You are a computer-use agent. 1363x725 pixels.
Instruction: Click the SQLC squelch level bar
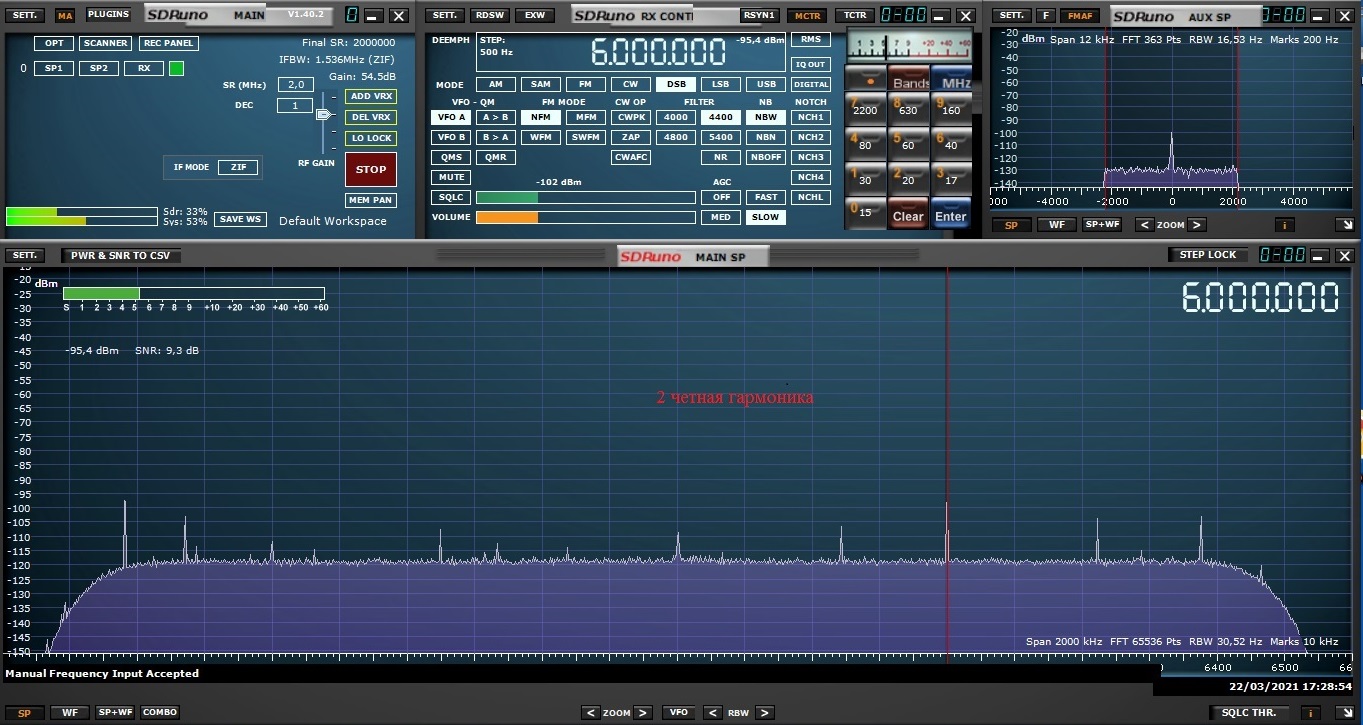pyautogui.click(x=585, y=197)
